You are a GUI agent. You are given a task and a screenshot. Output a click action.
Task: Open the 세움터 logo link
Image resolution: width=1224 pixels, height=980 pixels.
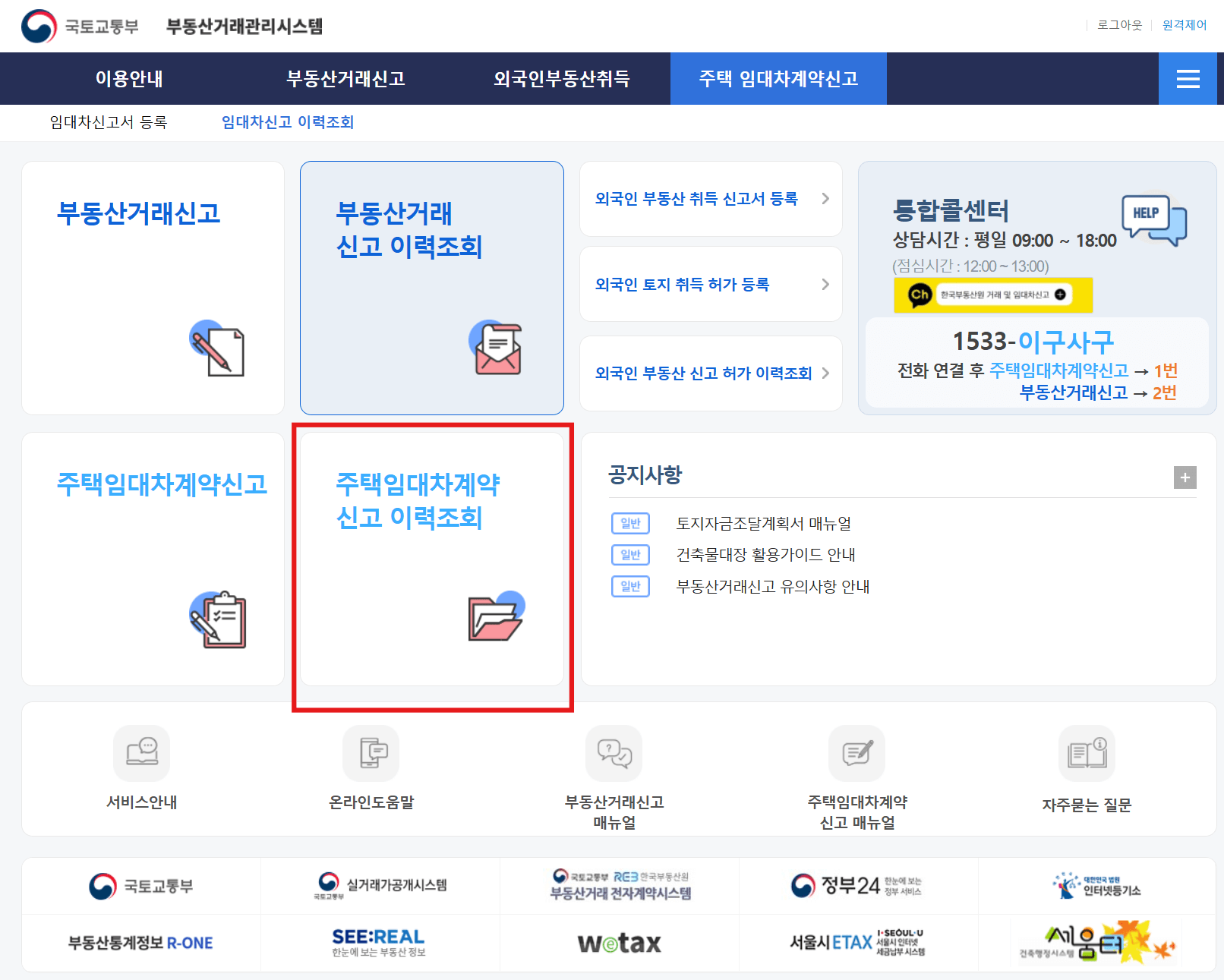click(x=1097, y=943)
